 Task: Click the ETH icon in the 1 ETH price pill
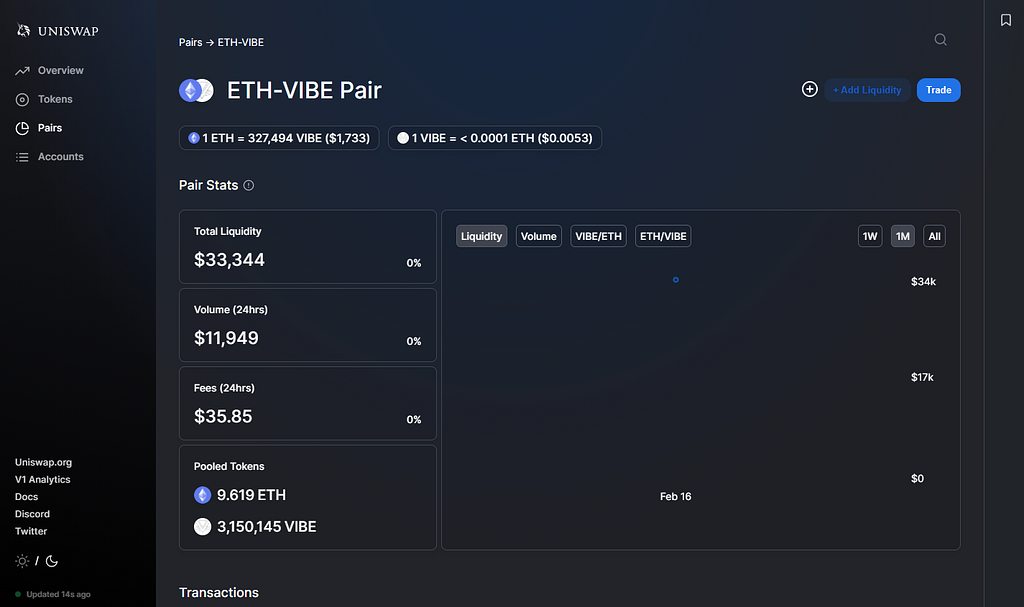[194, 138]
